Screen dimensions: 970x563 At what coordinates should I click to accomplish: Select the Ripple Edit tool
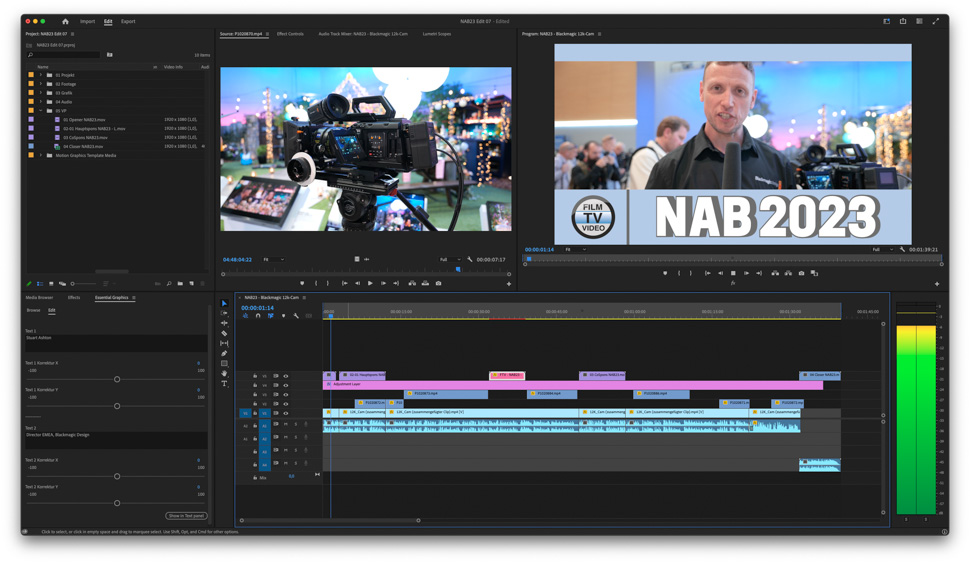[x=224, y=323]
